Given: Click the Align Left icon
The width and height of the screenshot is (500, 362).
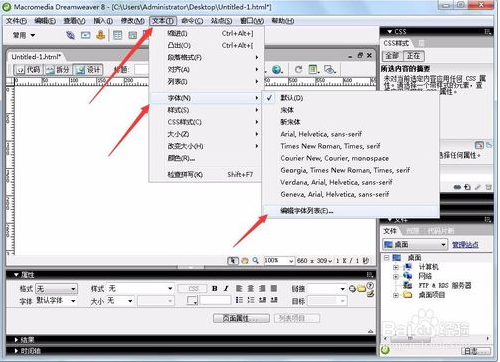Looking at the screenshot, I should click(x=239, y=289).
